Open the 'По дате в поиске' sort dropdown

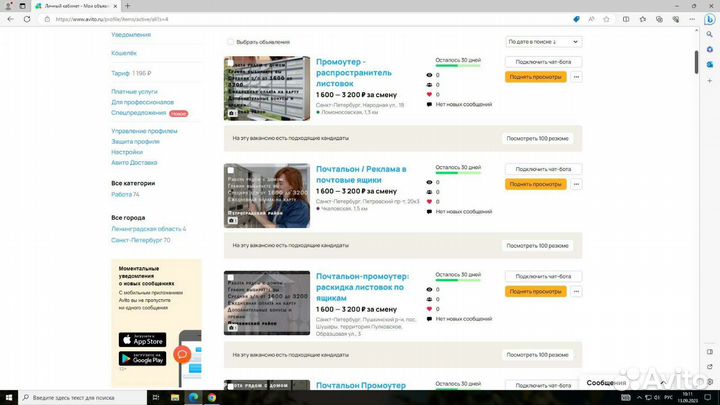point(544,42)
